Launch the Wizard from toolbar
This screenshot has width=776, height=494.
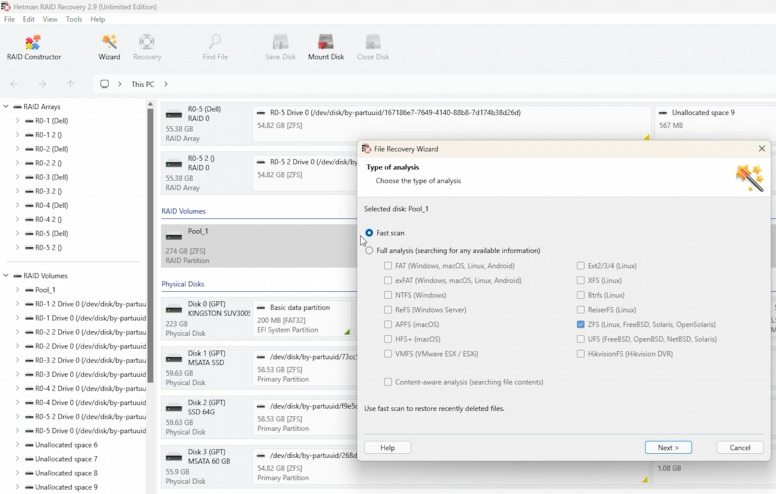coord(109,48)
